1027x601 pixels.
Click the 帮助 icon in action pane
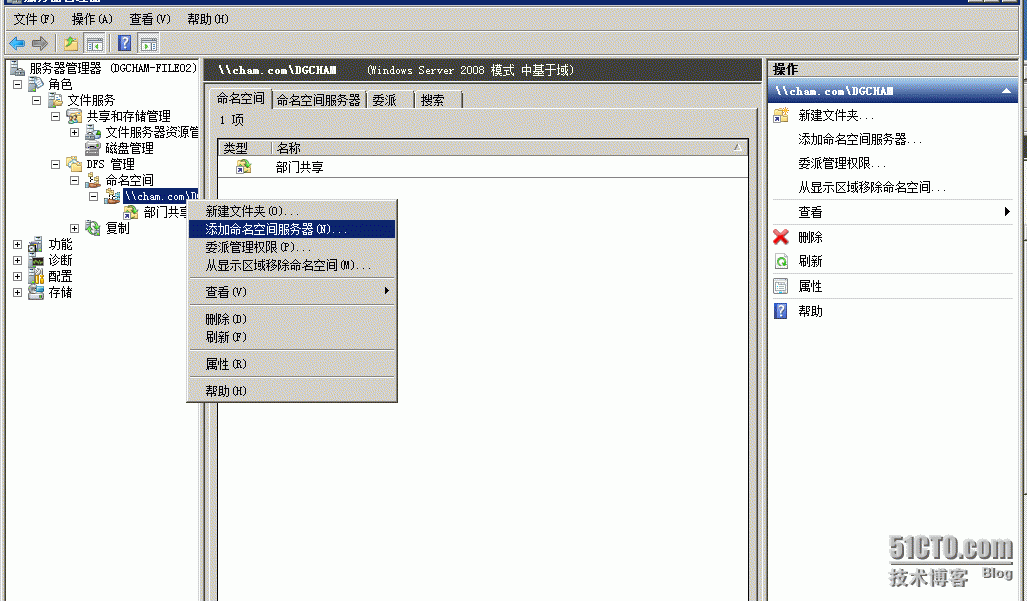point(781,311)
